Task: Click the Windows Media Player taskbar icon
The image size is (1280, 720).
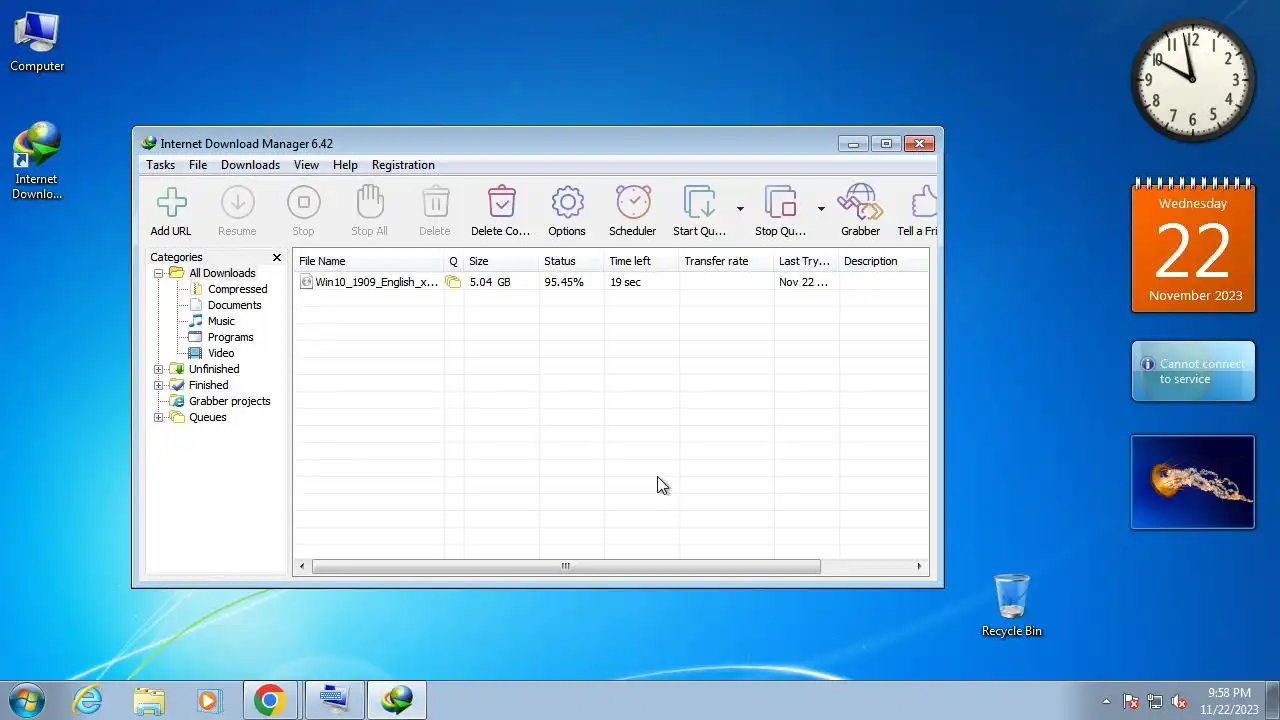Action: pyautogui.click(x=208, y=700)
